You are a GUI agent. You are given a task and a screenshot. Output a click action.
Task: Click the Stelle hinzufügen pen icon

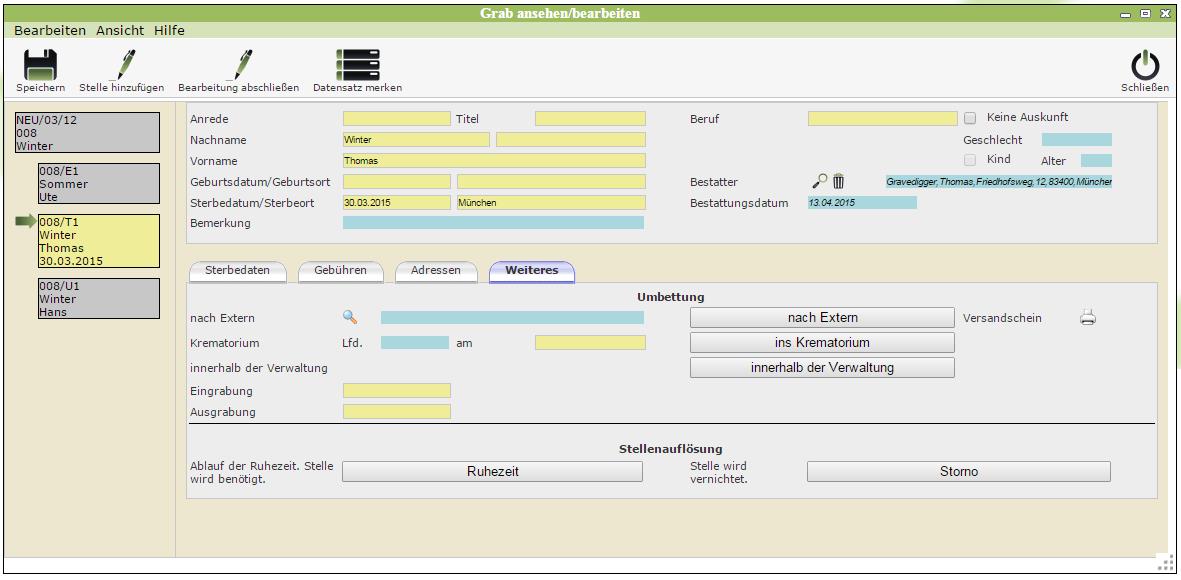click(x=122, y=65)
